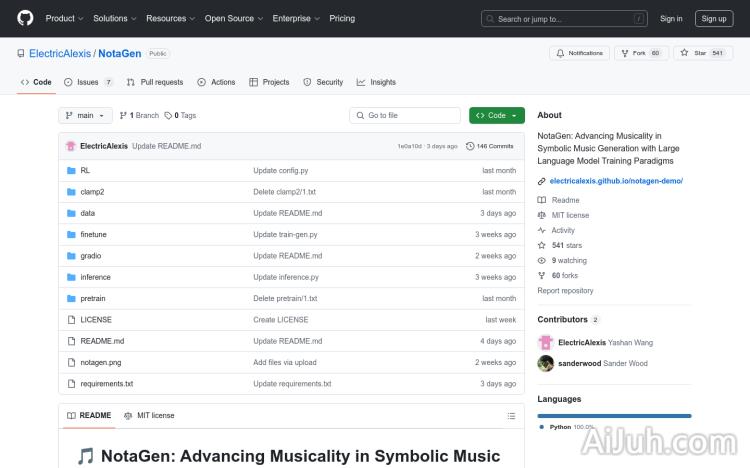750x468 pixels.
Task: Open the 146 Commits history
Action: pyautogui.click(x=490, y=146)
